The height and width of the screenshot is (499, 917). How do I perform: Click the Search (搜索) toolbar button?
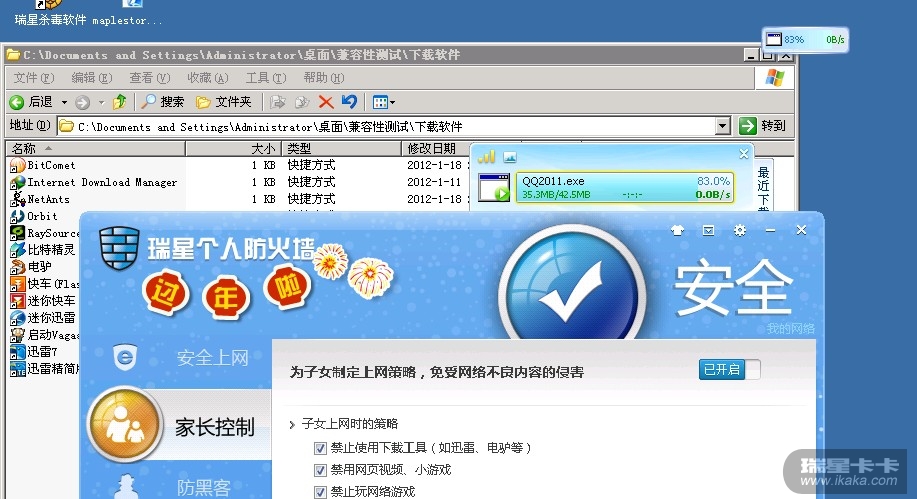point(163,102)
